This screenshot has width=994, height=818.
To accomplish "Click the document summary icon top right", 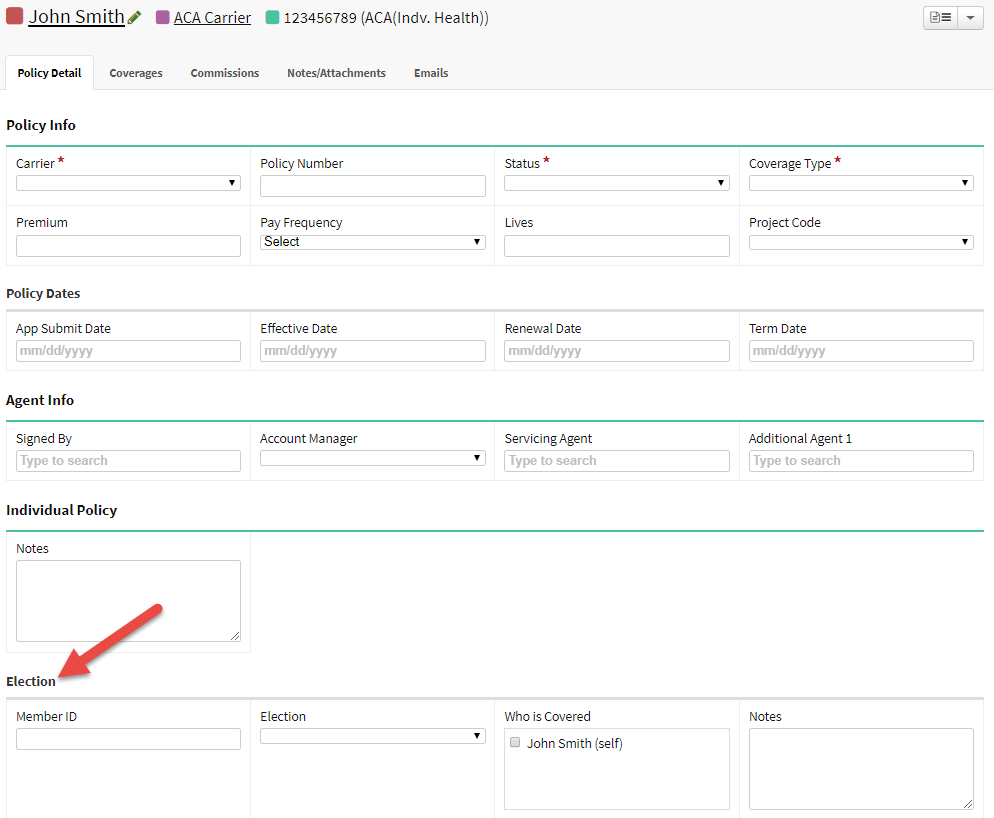I will (940, 17).
